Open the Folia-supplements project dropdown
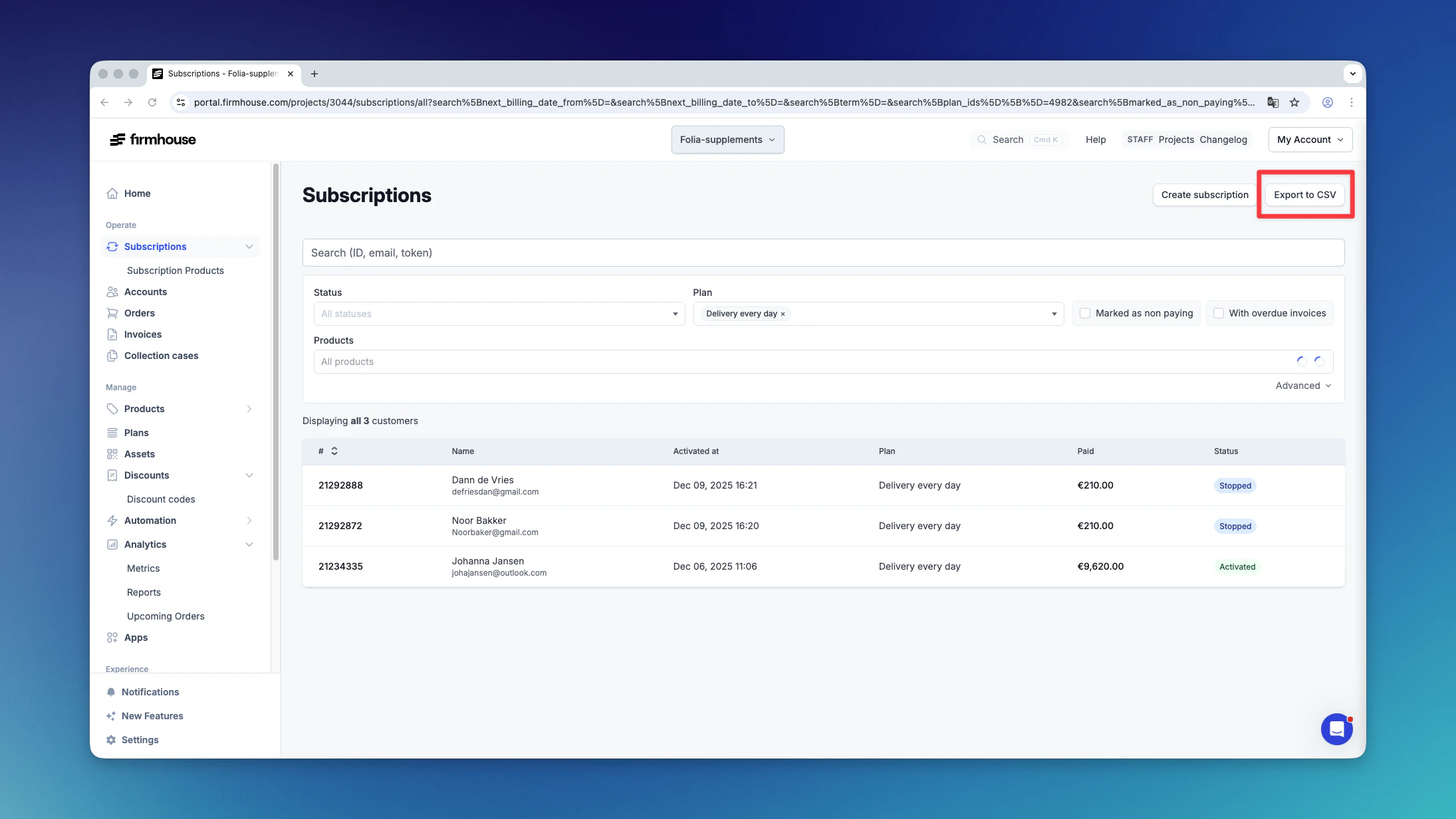The width and height of the screenshot is (1456, 819). [x=727, y=140]
